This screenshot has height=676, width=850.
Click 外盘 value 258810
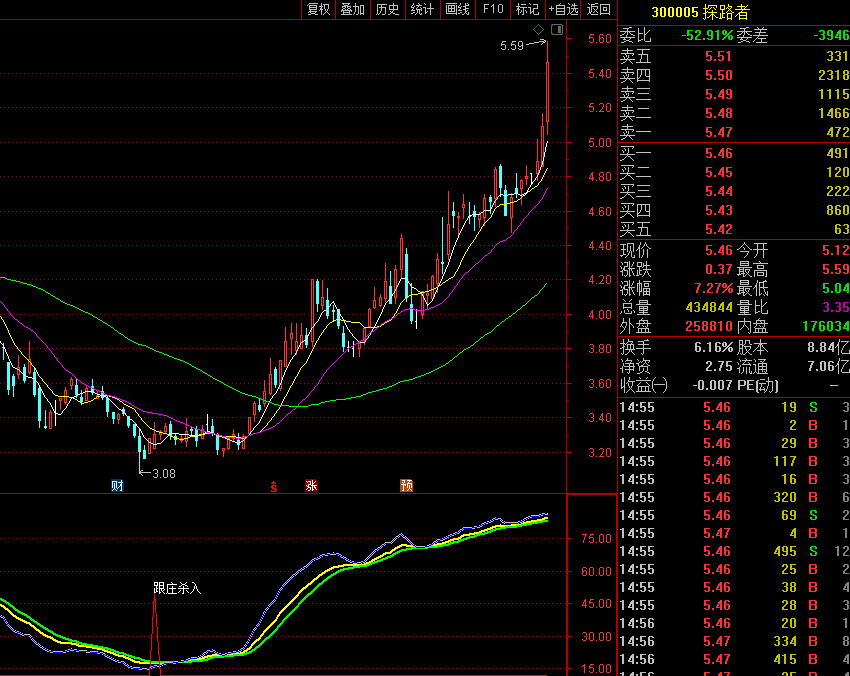709,326
